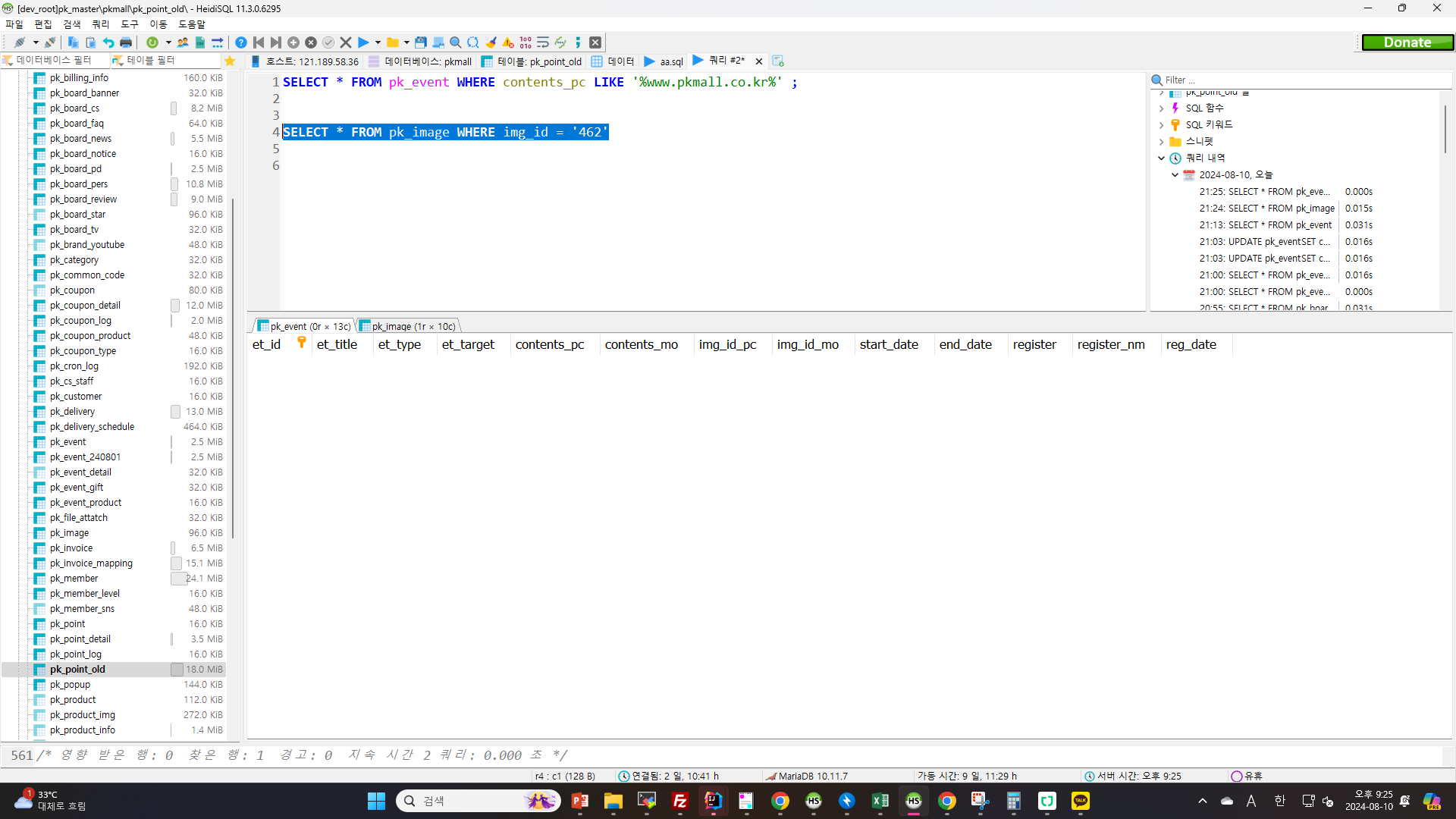Open the replace text icon

pos(473,42)
